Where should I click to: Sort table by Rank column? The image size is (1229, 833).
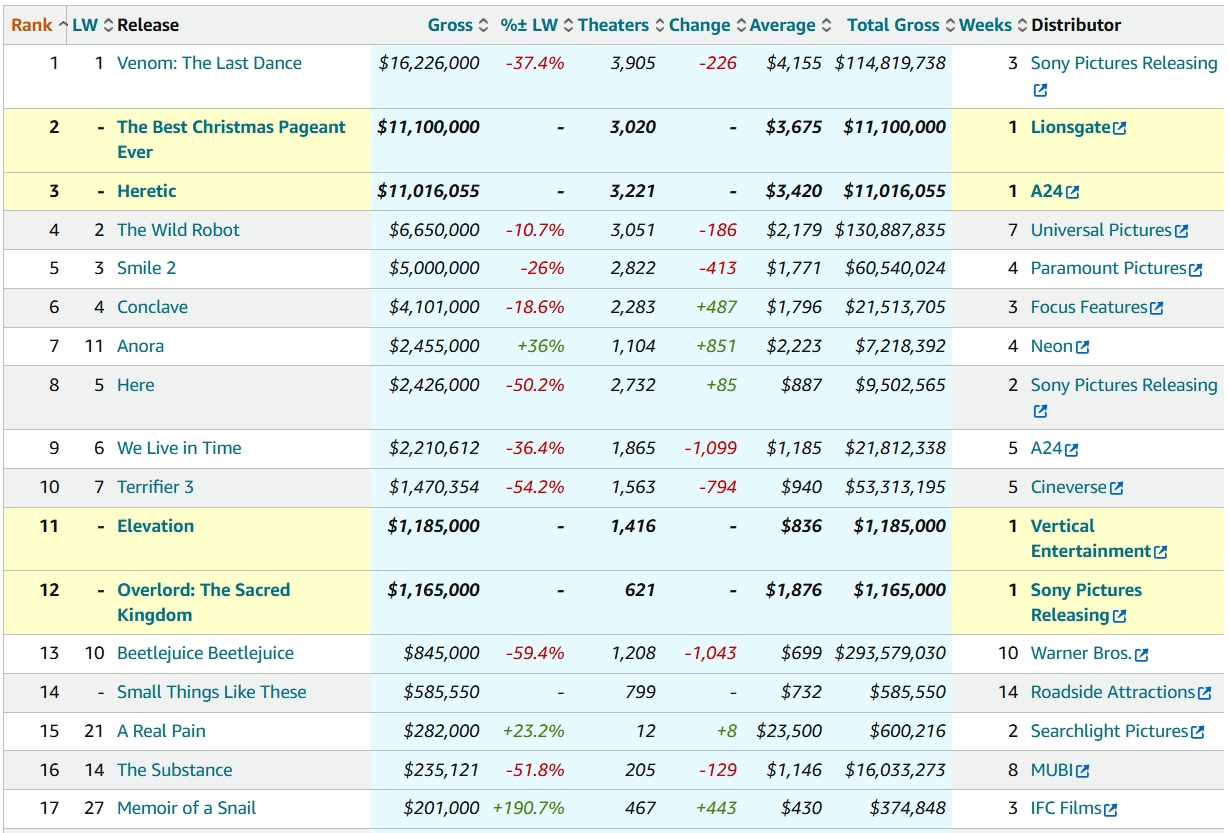pyautogui.click(x=39, y=25)
